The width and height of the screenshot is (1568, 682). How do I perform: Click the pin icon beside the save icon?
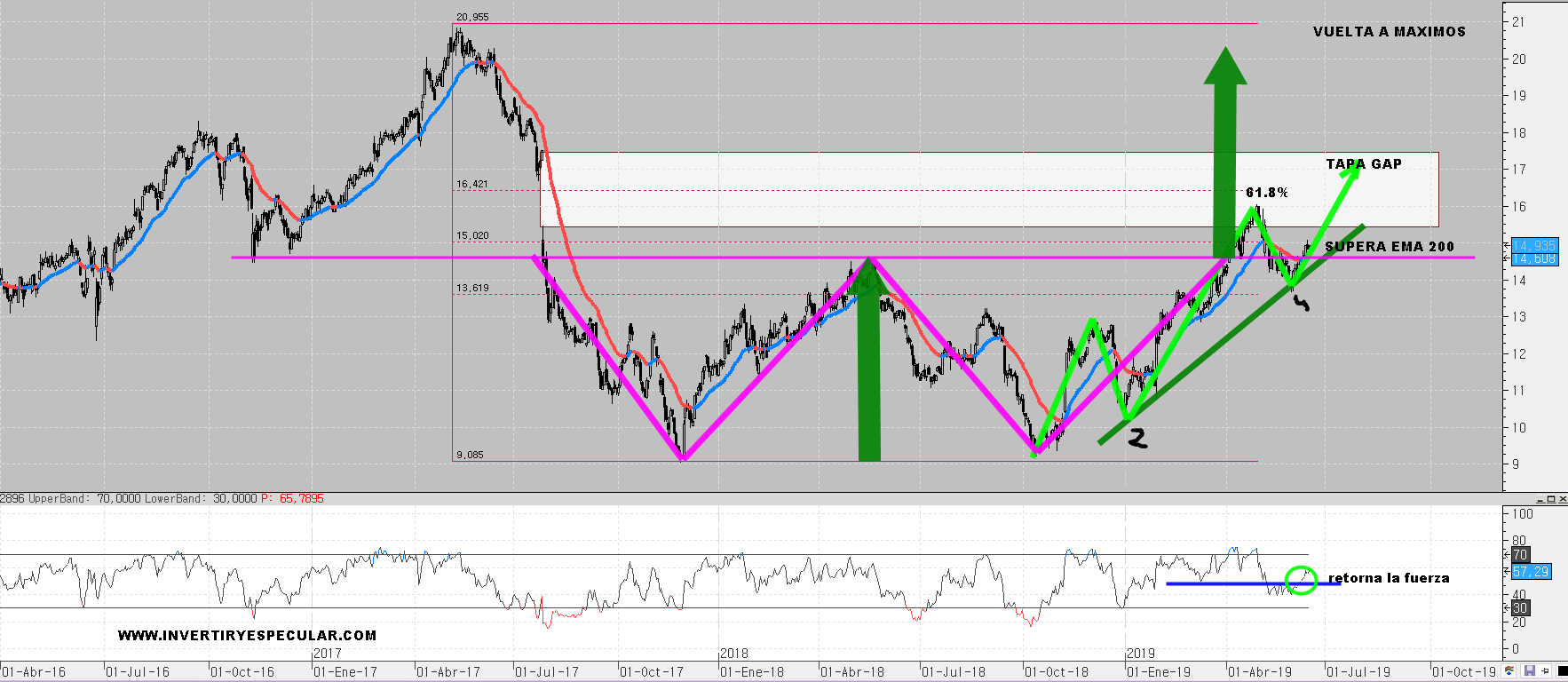(x=1545, y=671)
